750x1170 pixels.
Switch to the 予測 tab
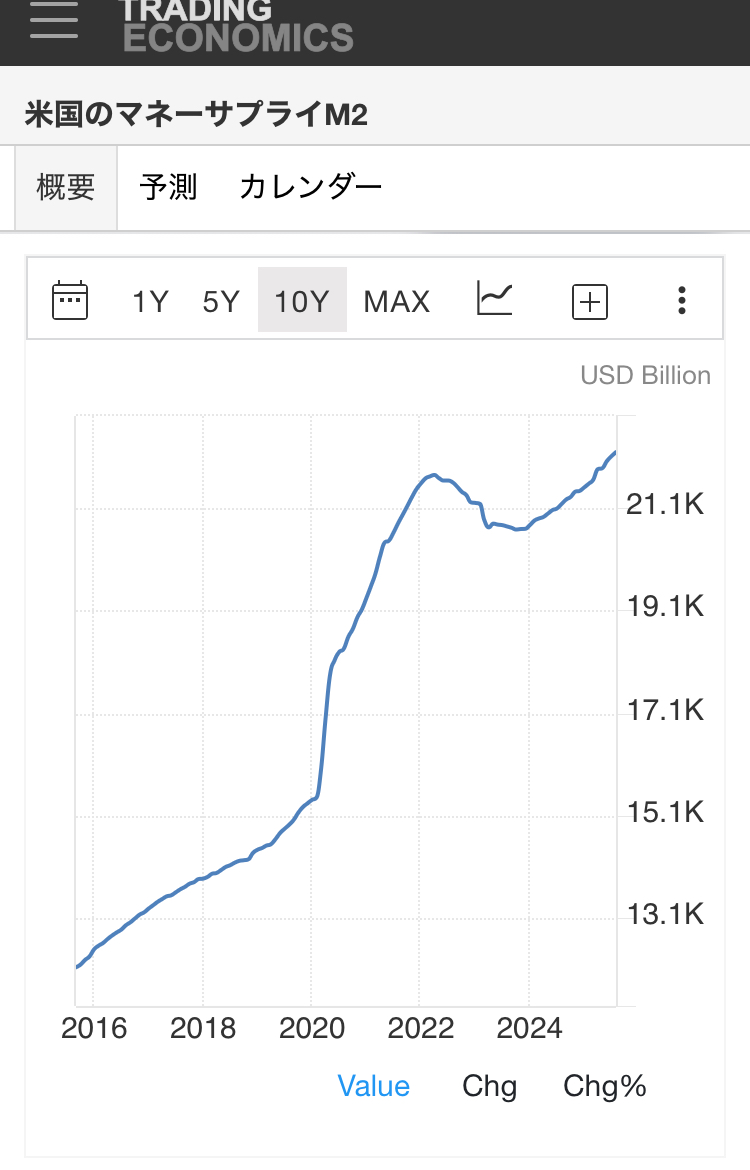coord(168,187)
